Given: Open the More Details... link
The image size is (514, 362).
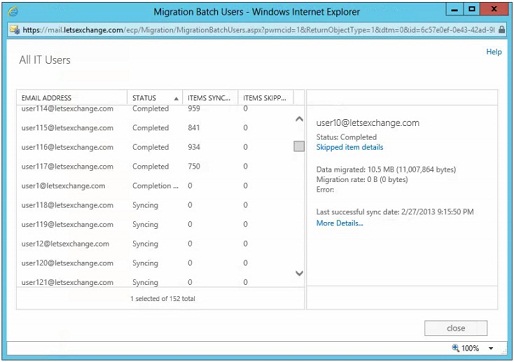Looking at the screenshot, I should click(340, 223).
